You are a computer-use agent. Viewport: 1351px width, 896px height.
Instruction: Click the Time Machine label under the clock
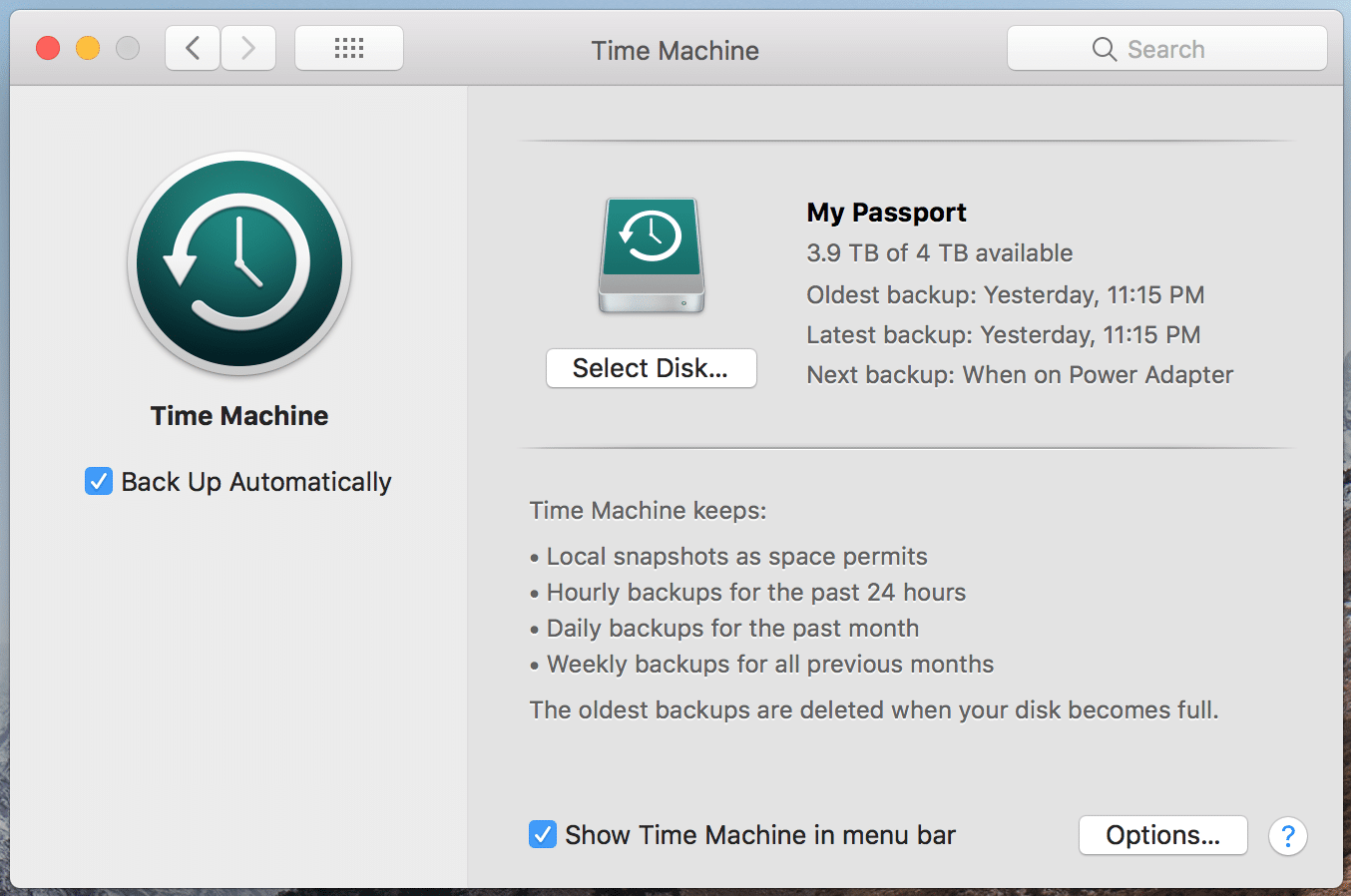pyautogui.click(x=239, y=416)
